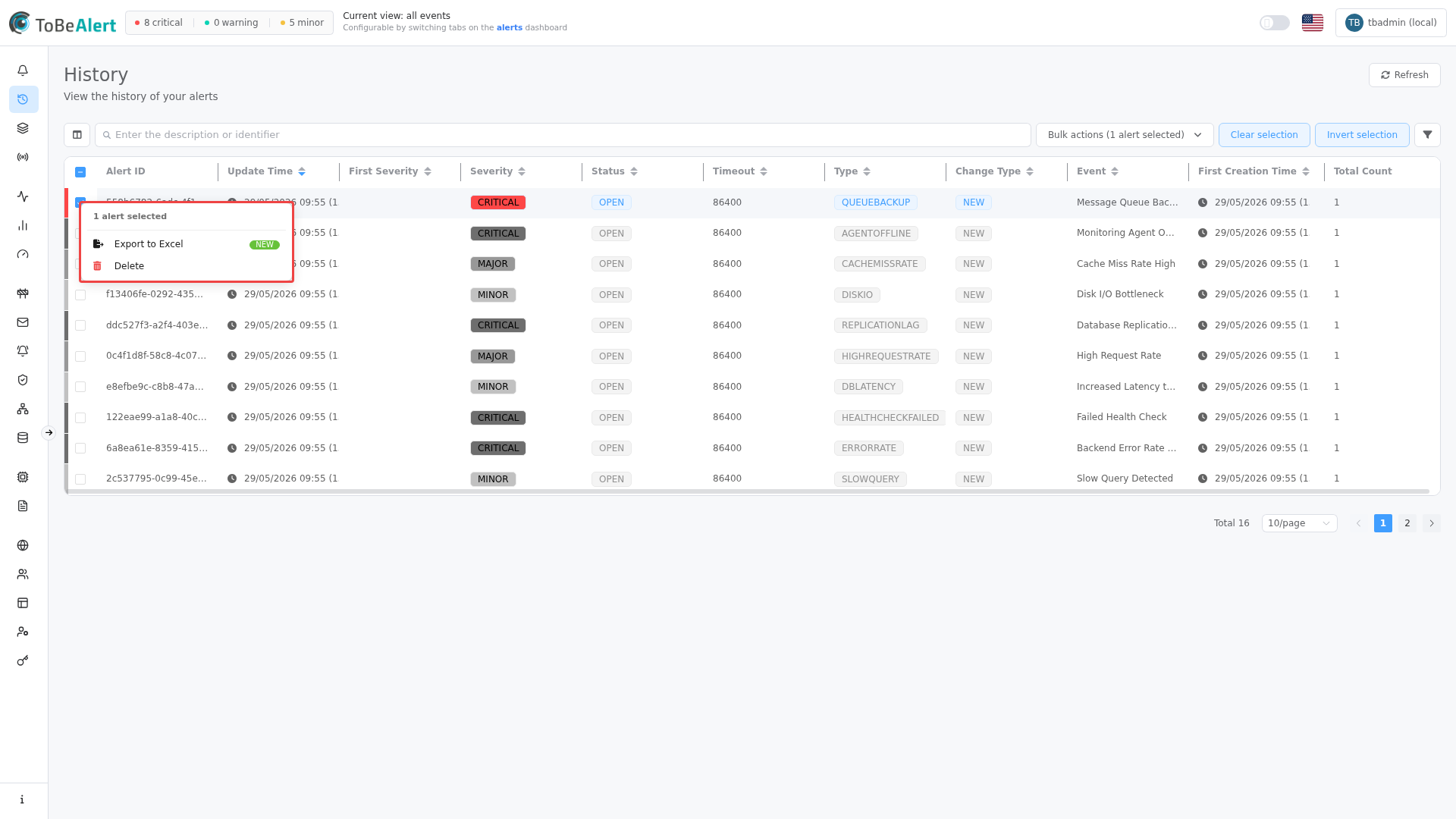Check the row f13406fe-0292 checkbox

coord(80,295)
